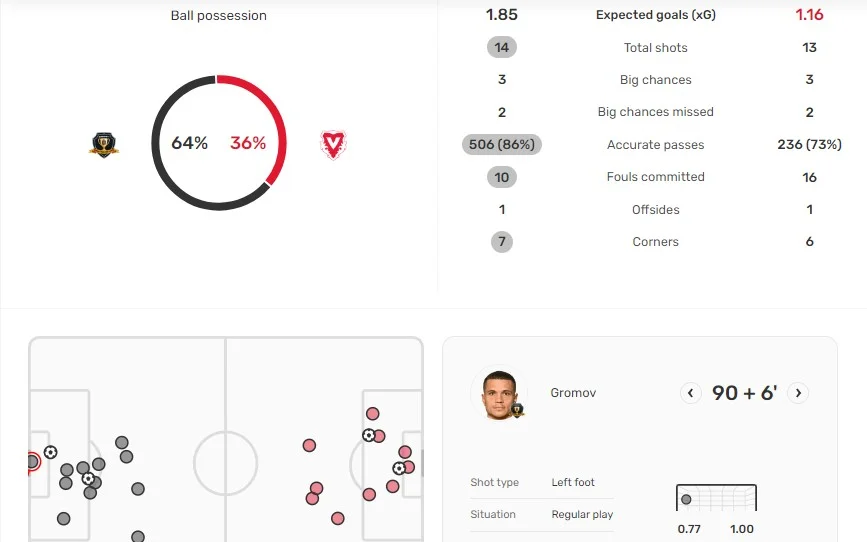The width and height of the screenshot is (867, 542).
Task: Select the topmost pink shot dot on the pitch
Action: [372, 413]
